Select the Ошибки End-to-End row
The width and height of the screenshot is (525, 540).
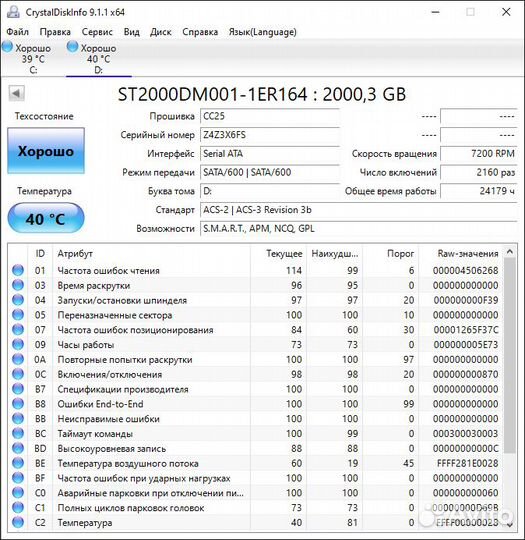(x=255, y=404)
